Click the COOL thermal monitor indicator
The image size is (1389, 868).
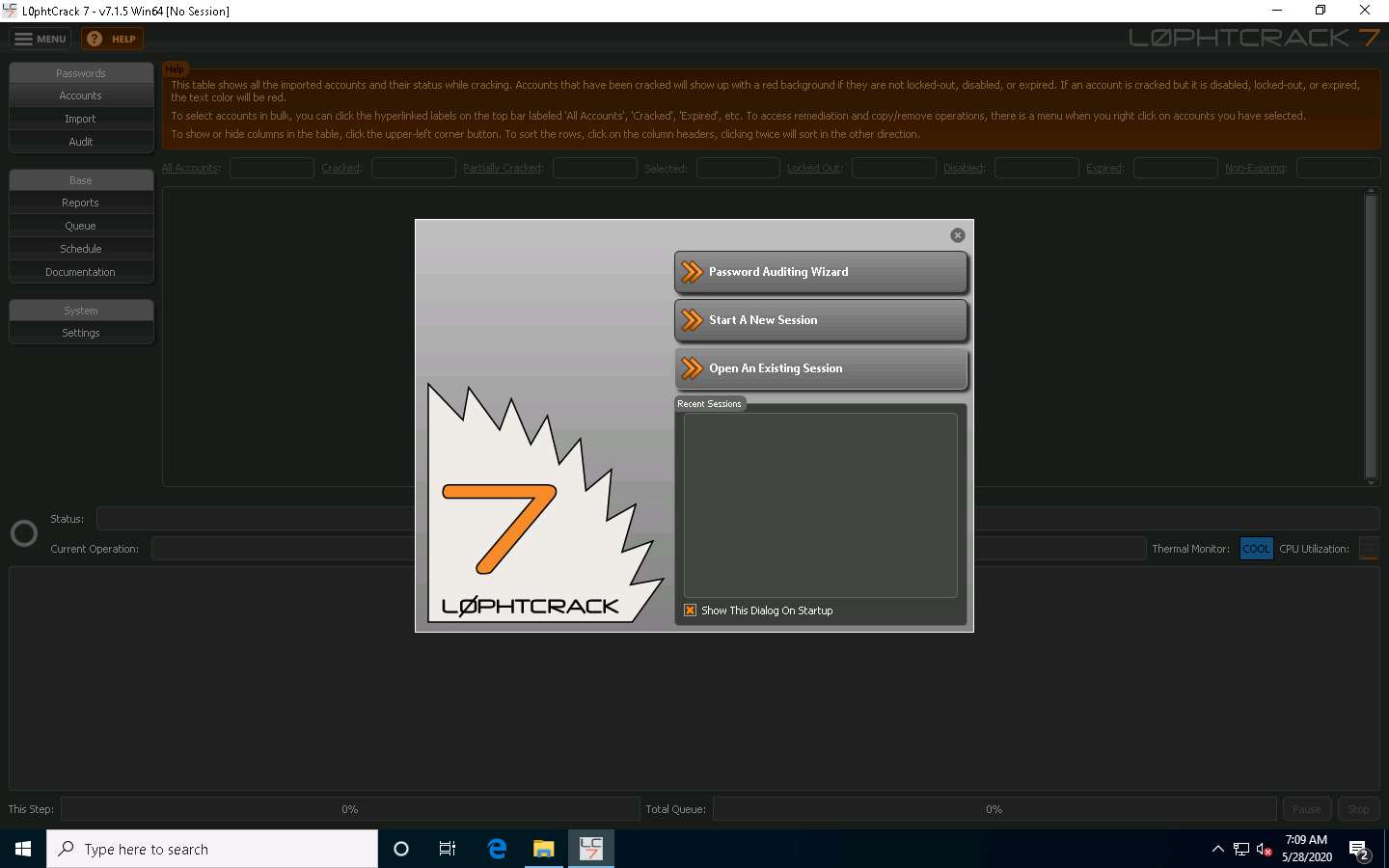click(1256, 549)
